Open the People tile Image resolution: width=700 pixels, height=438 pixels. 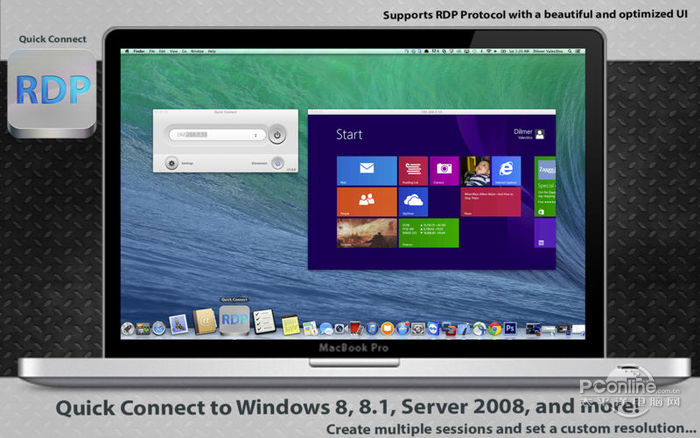[367, 202]
